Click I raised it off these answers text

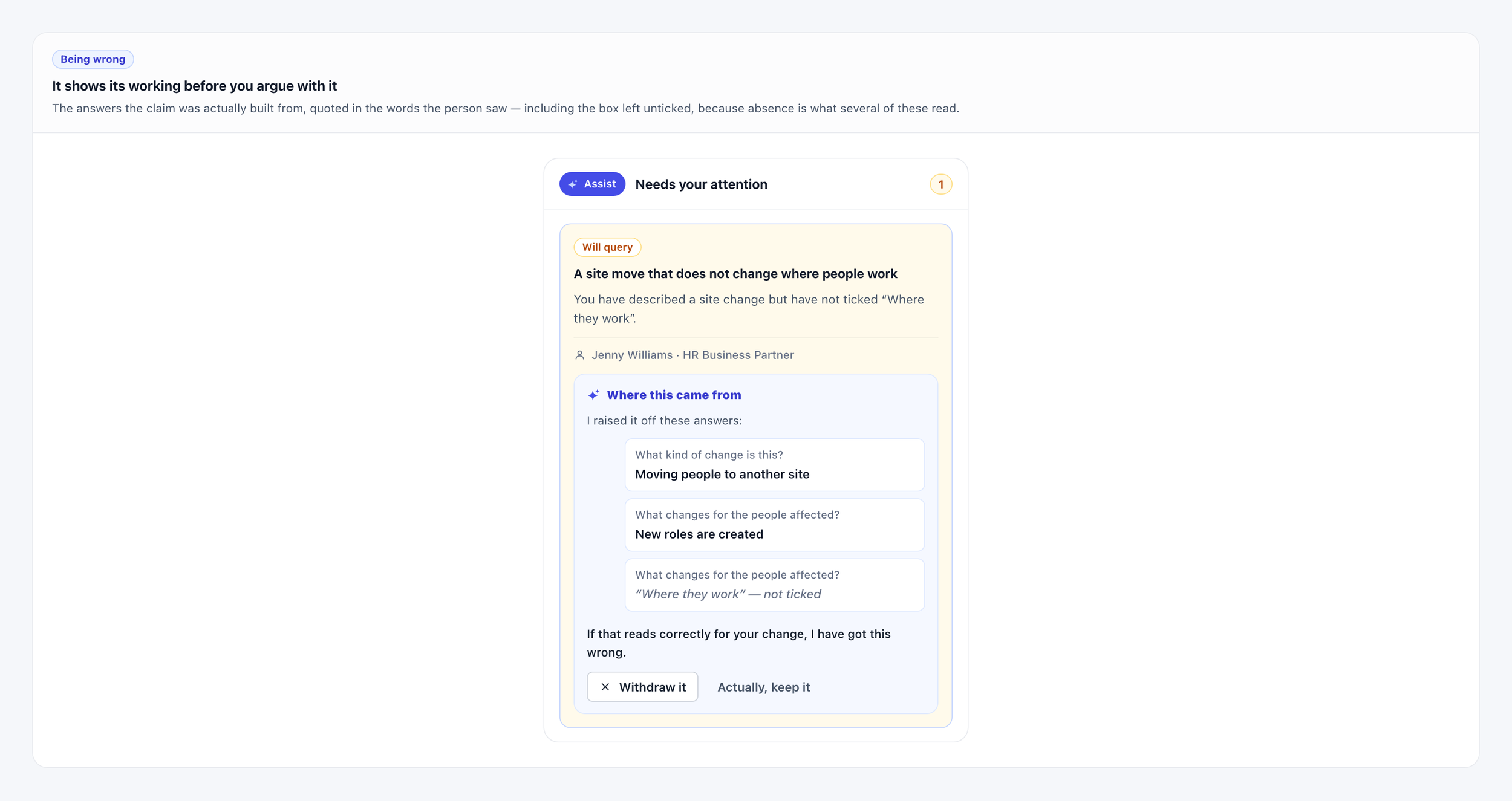(664, 421)
